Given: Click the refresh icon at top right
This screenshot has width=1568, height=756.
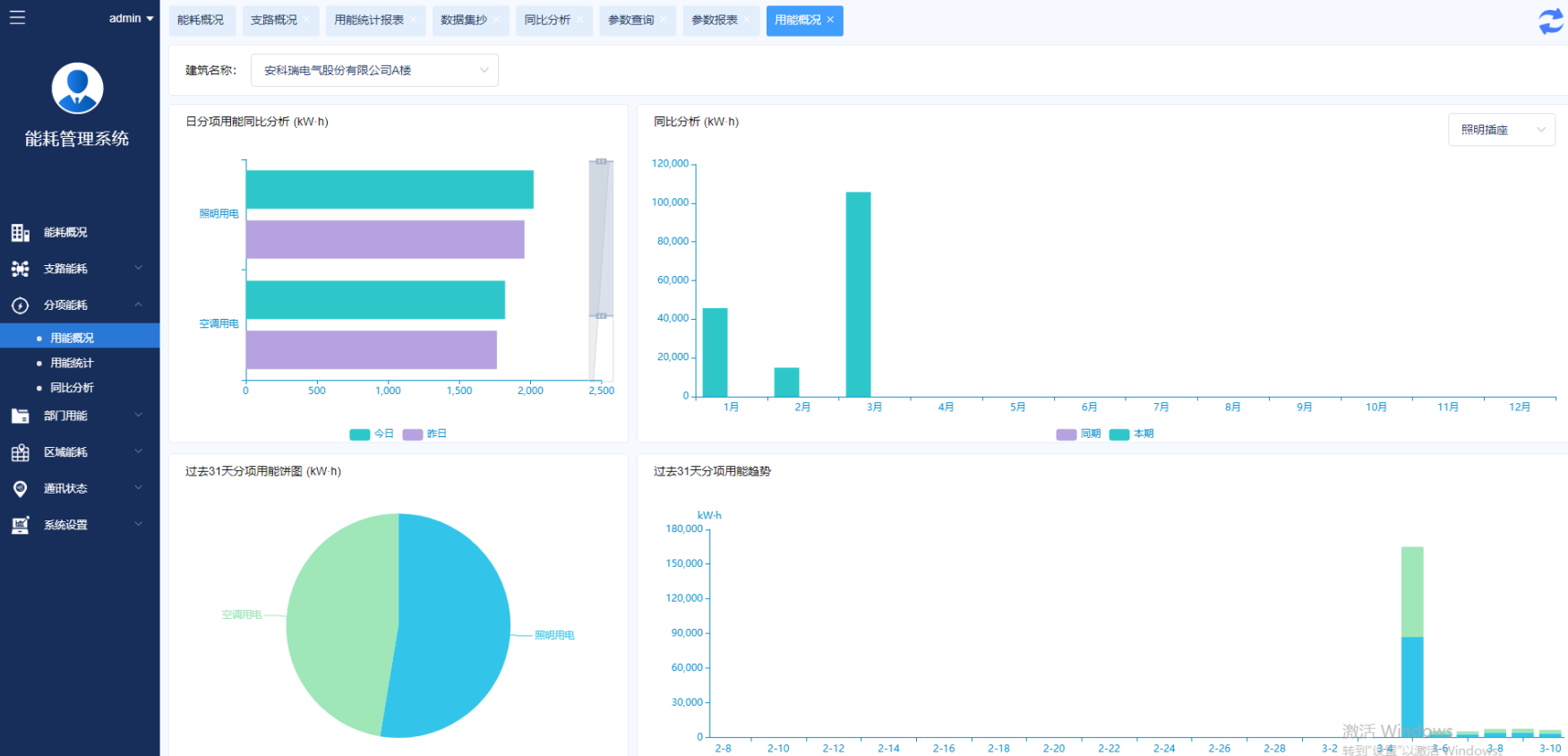Looking at the screenshot, I should point(1551,21).
